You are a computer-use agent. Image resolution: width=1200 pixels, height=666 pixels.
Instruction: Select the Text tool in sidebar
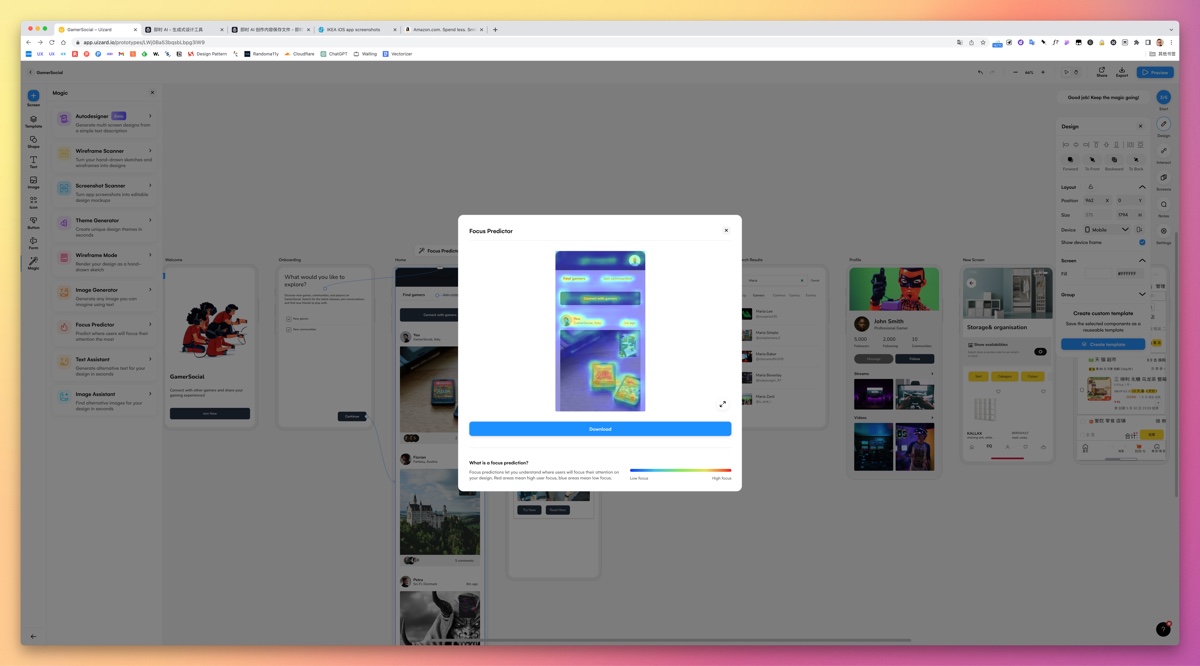coord(33,161)
